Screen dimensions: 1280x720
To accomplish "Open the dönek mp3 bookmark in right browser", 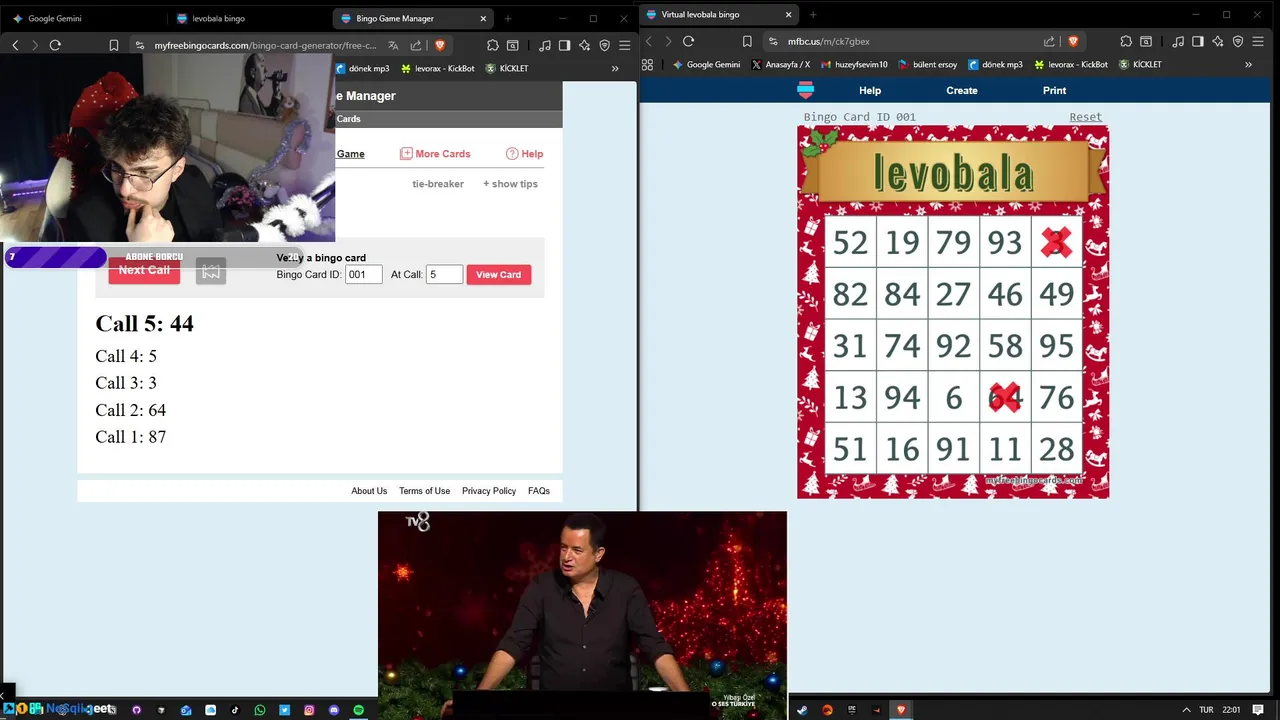I will point(994,64).
